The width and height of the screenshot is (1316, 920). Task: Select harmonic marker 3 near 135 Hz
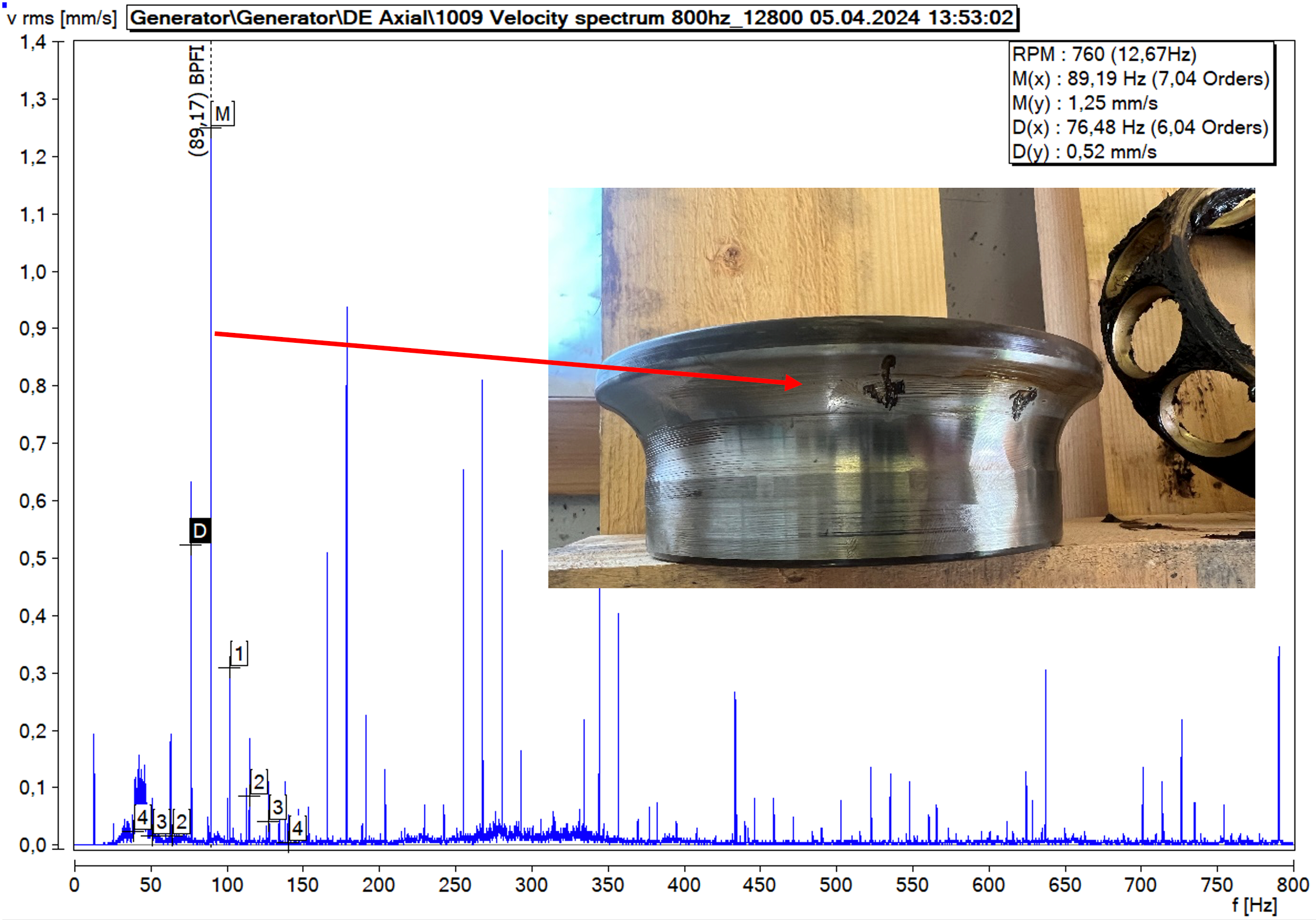(278, 807)
